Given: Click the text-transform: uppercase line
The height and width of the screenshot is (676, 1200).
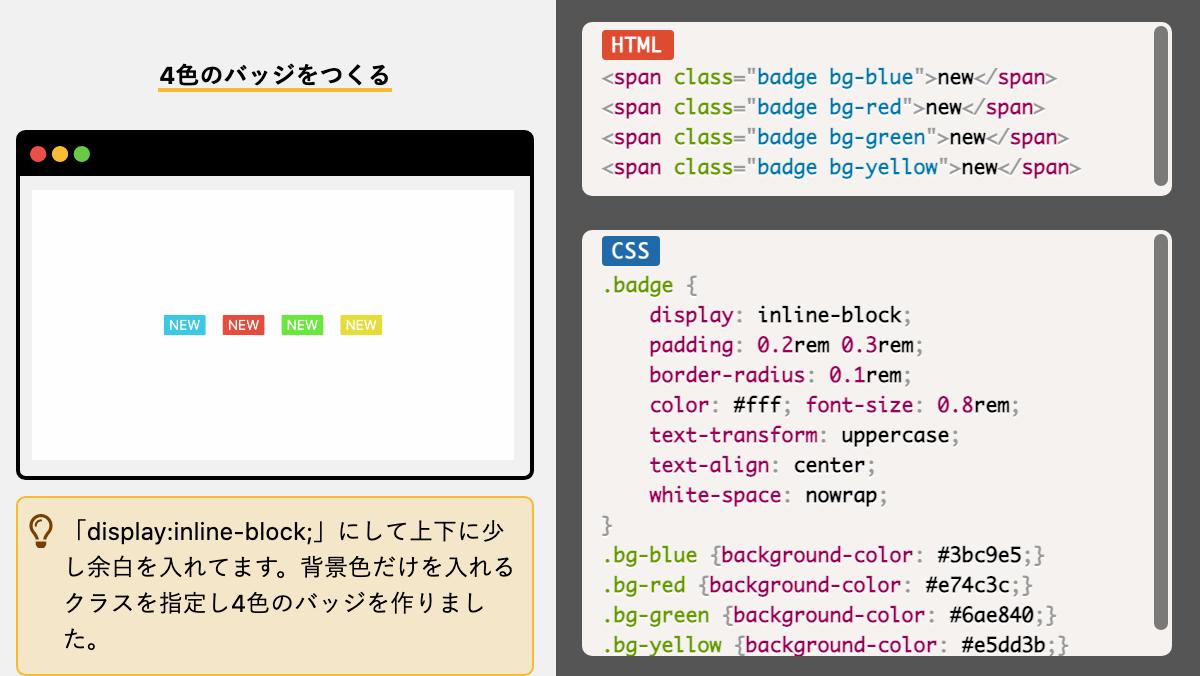Looking at the screenshot, I should [x=805, y=436].
